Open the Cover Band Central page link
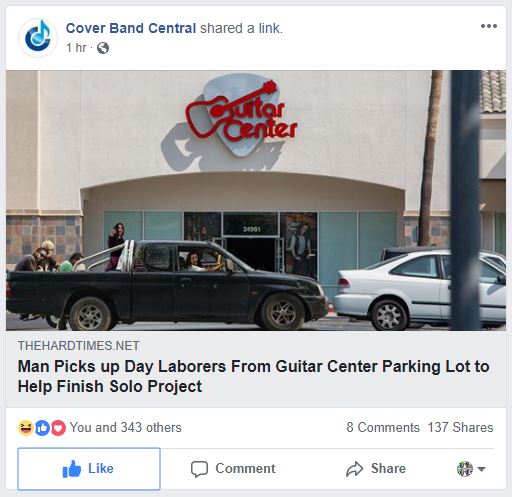The height and width of the screenshot is (497, 512). point(131,28)
